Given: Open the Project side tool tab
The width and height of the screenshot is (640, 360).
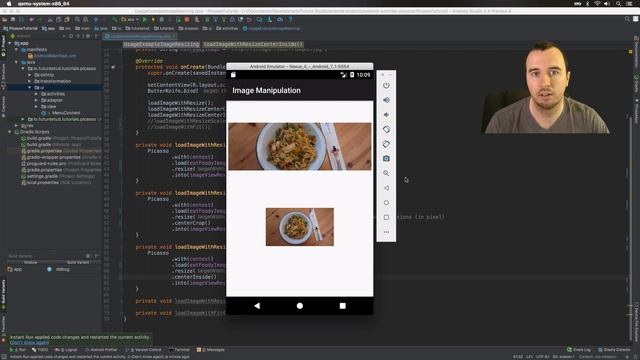Looking at the screenshot, I should pos(3,46).
